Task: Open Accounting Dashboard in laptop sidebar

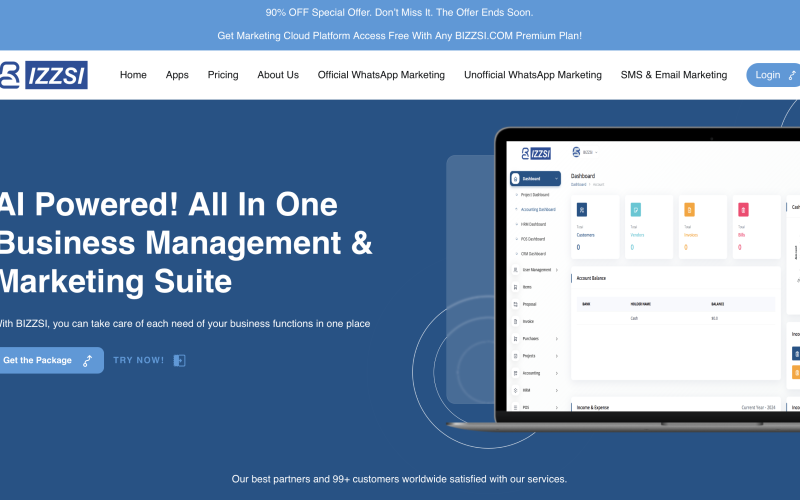Action: pyautogui.click(x=538, y=209)
